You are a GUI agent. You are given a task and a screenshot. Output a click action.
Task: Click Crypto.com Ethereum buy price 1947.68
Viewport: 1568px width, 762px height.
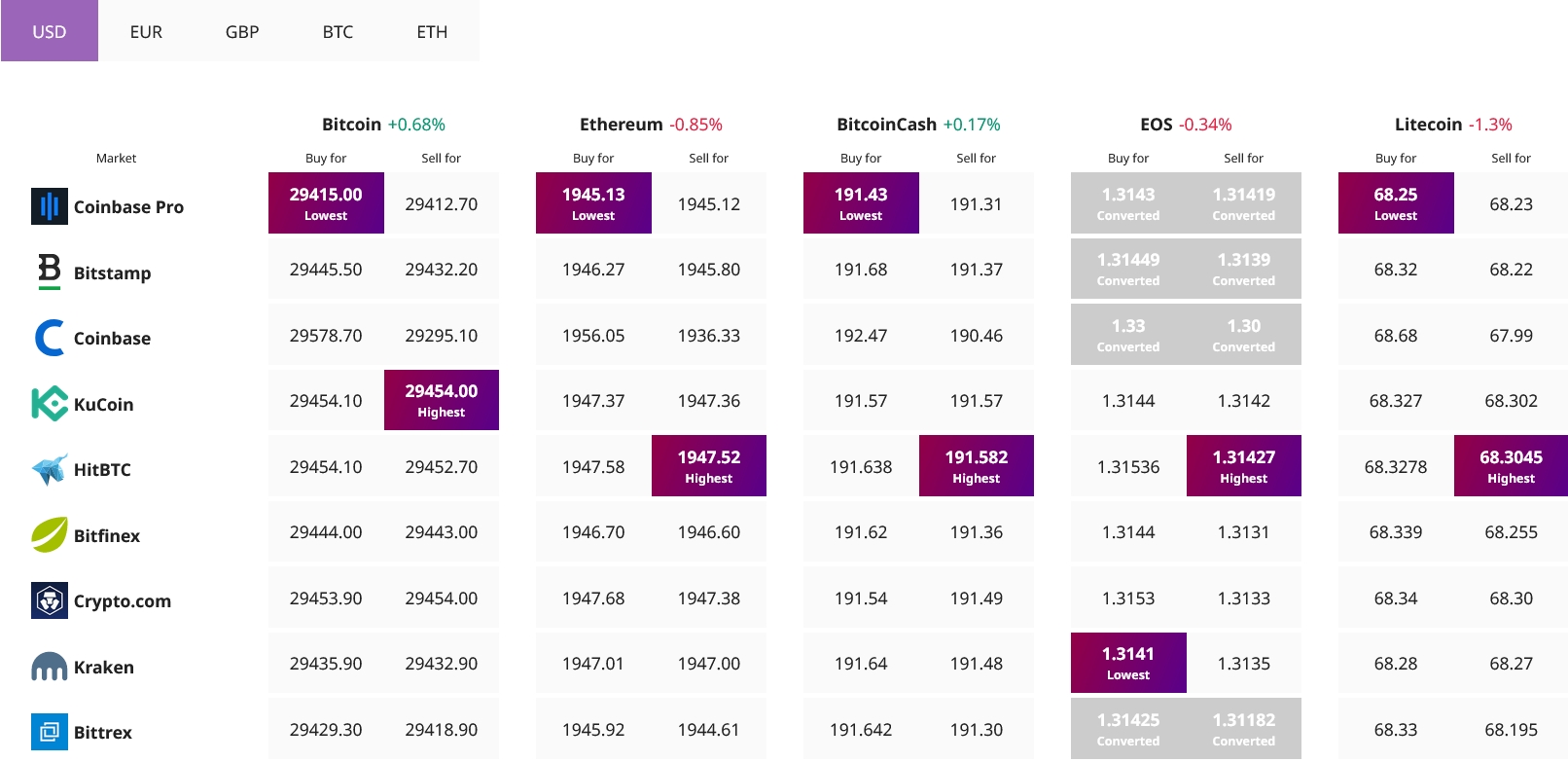[x=593, y=599]
